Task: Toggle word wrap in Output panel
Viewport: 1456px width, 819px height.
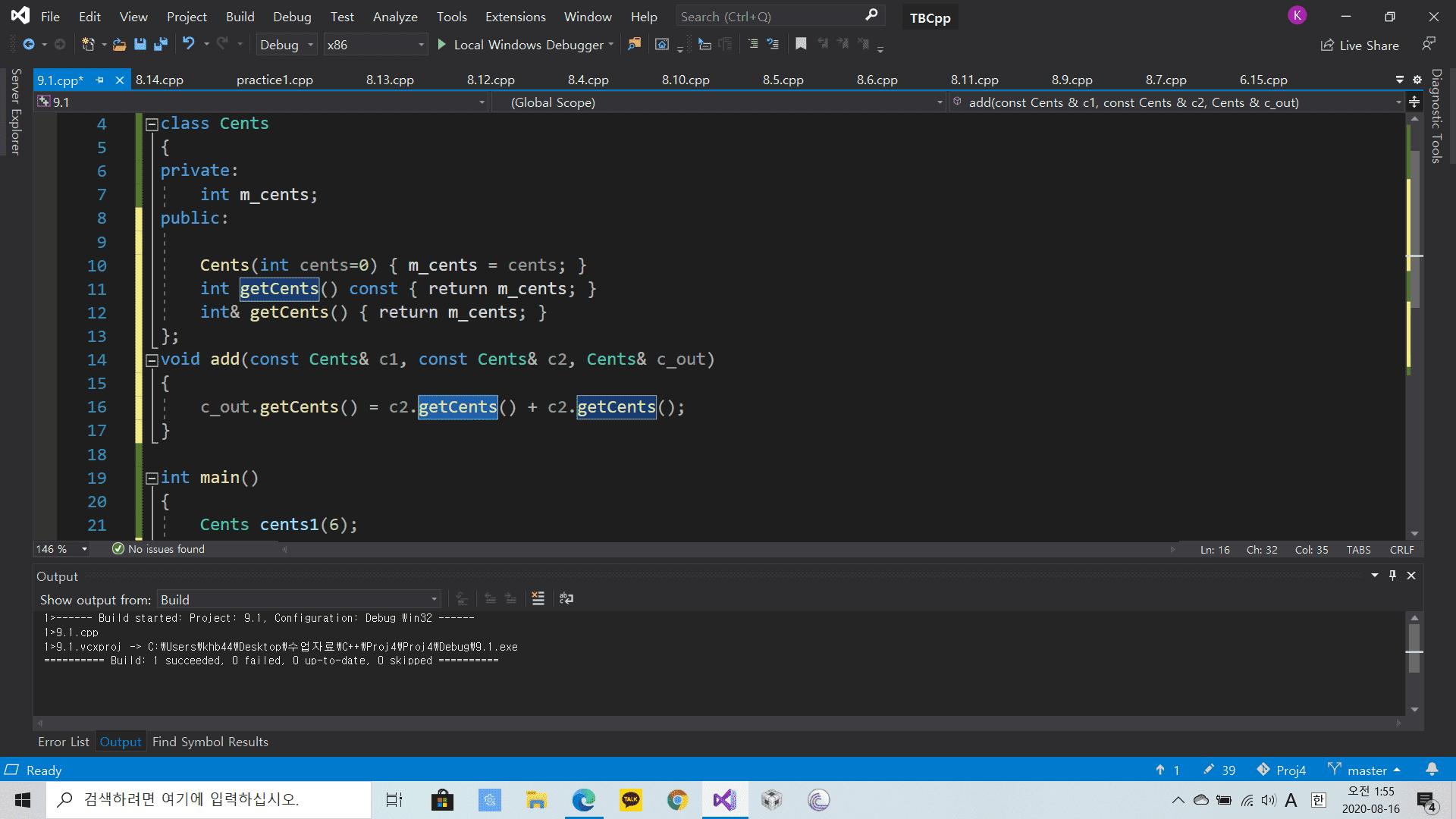Action: click(x=566, y=598)
